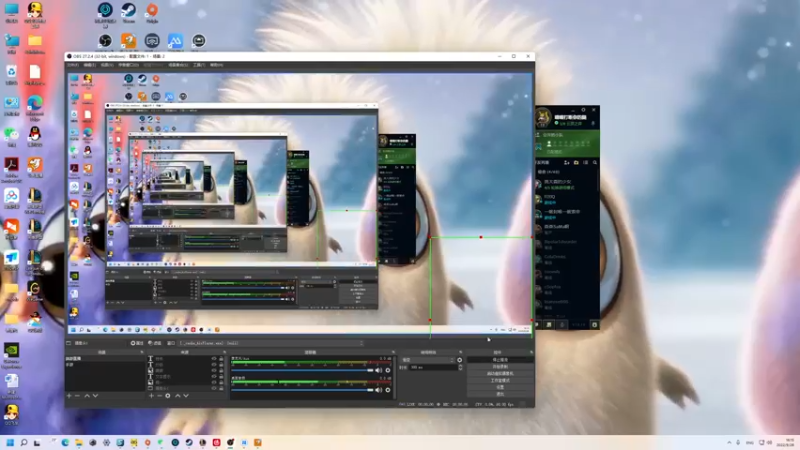
Task: Open Mic/Aux audio settings gear
Action: pos(388,370)
